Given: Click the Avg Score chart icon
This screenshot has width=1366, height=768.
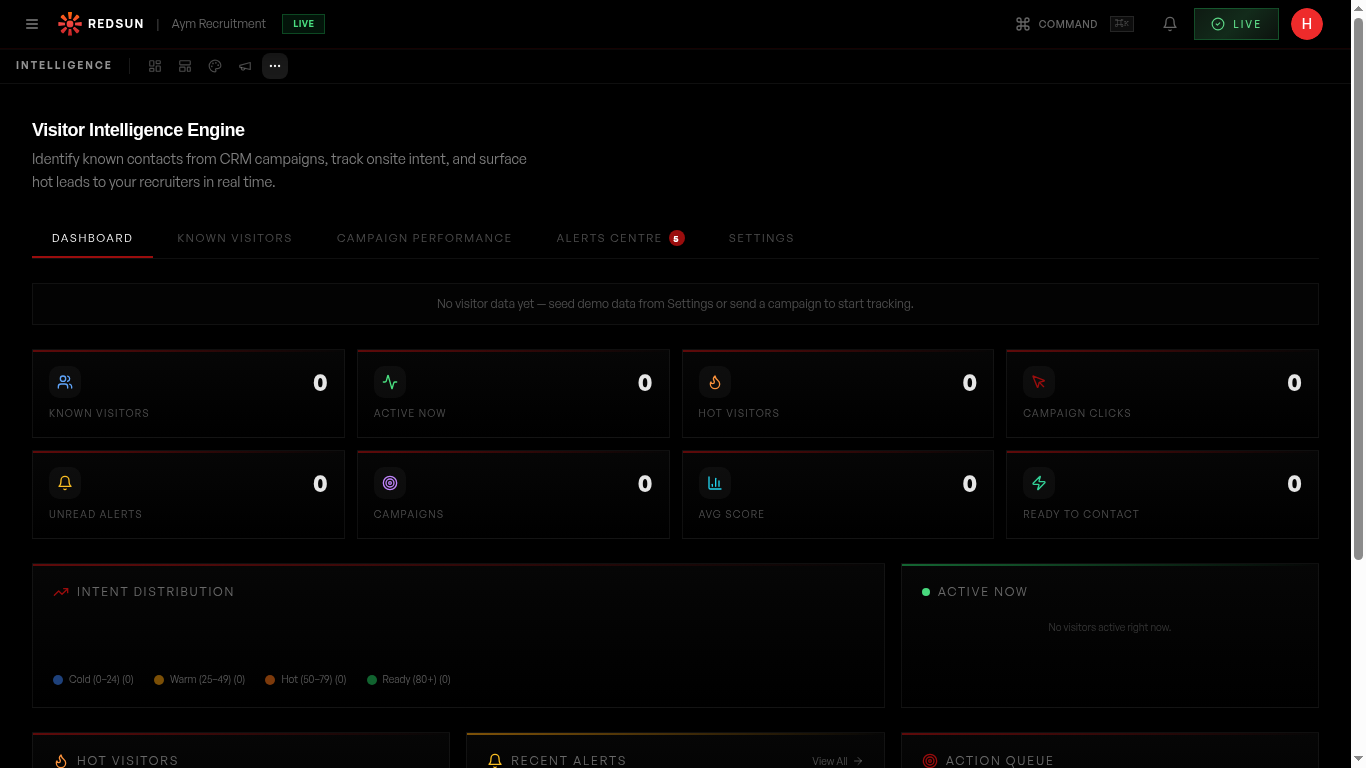Looking at the screenshot, I should (x=714, y=483).
